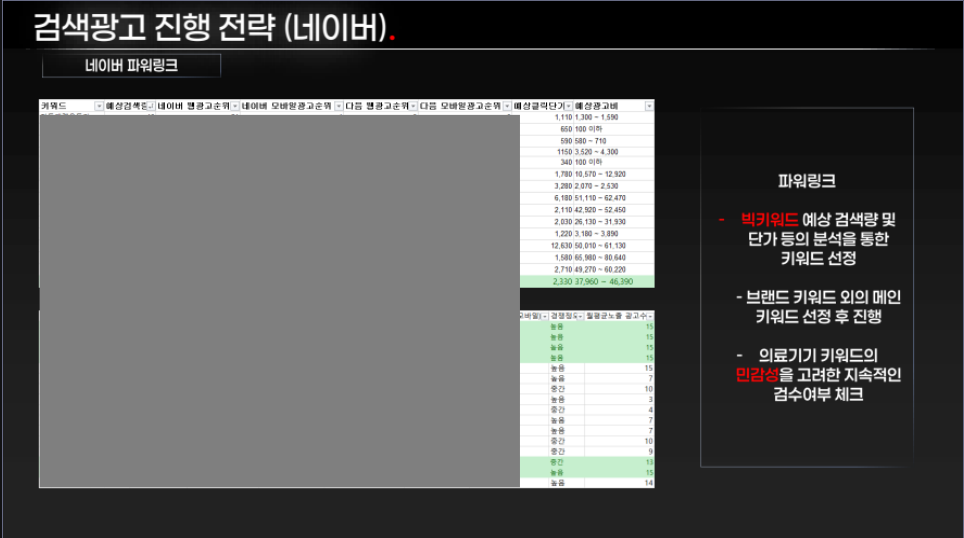Select the ad count cell 9

click(x=650, y=452)
